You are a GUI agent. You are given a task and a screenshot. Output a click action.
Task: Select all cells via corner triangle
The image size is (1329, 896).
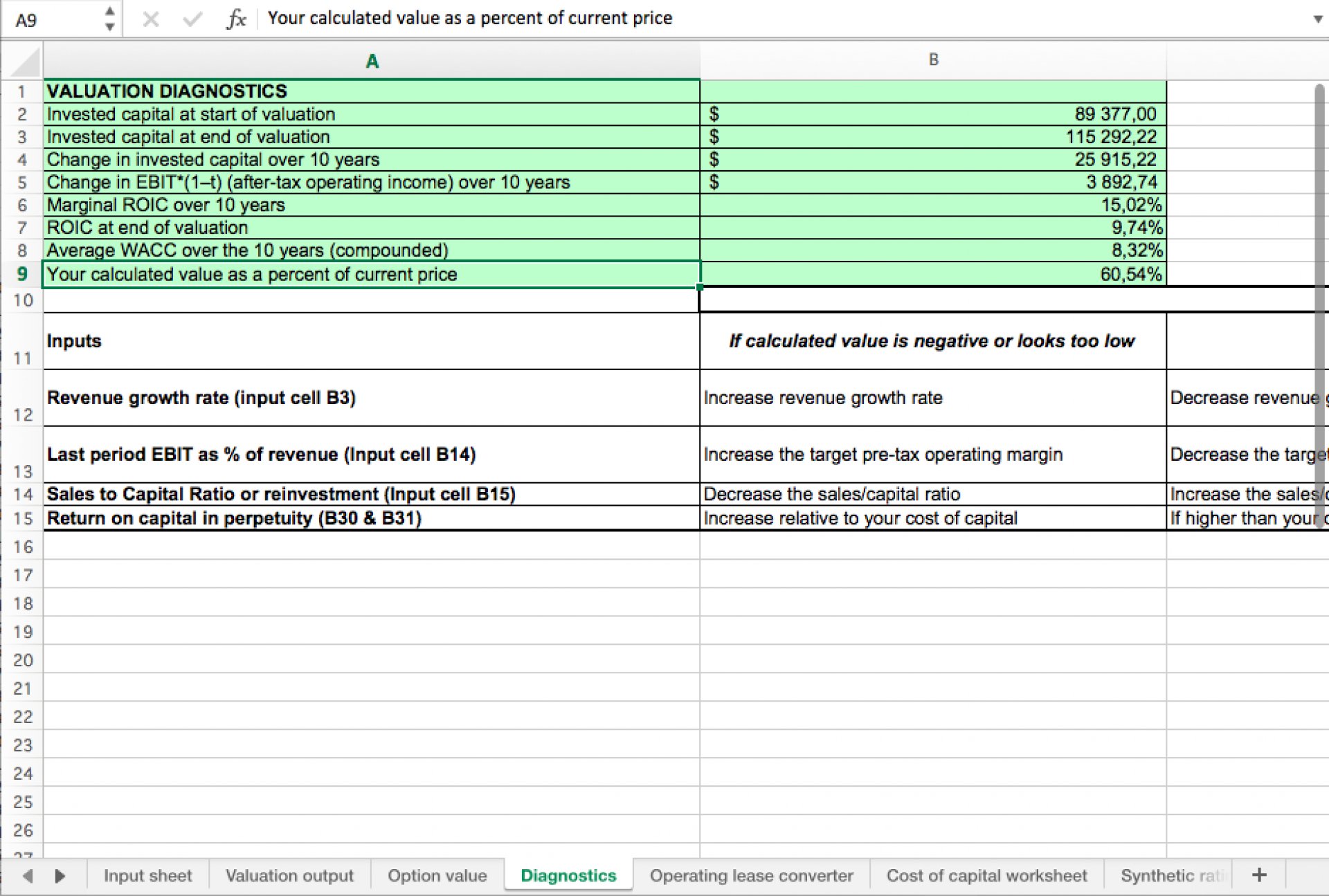(26, 62)
